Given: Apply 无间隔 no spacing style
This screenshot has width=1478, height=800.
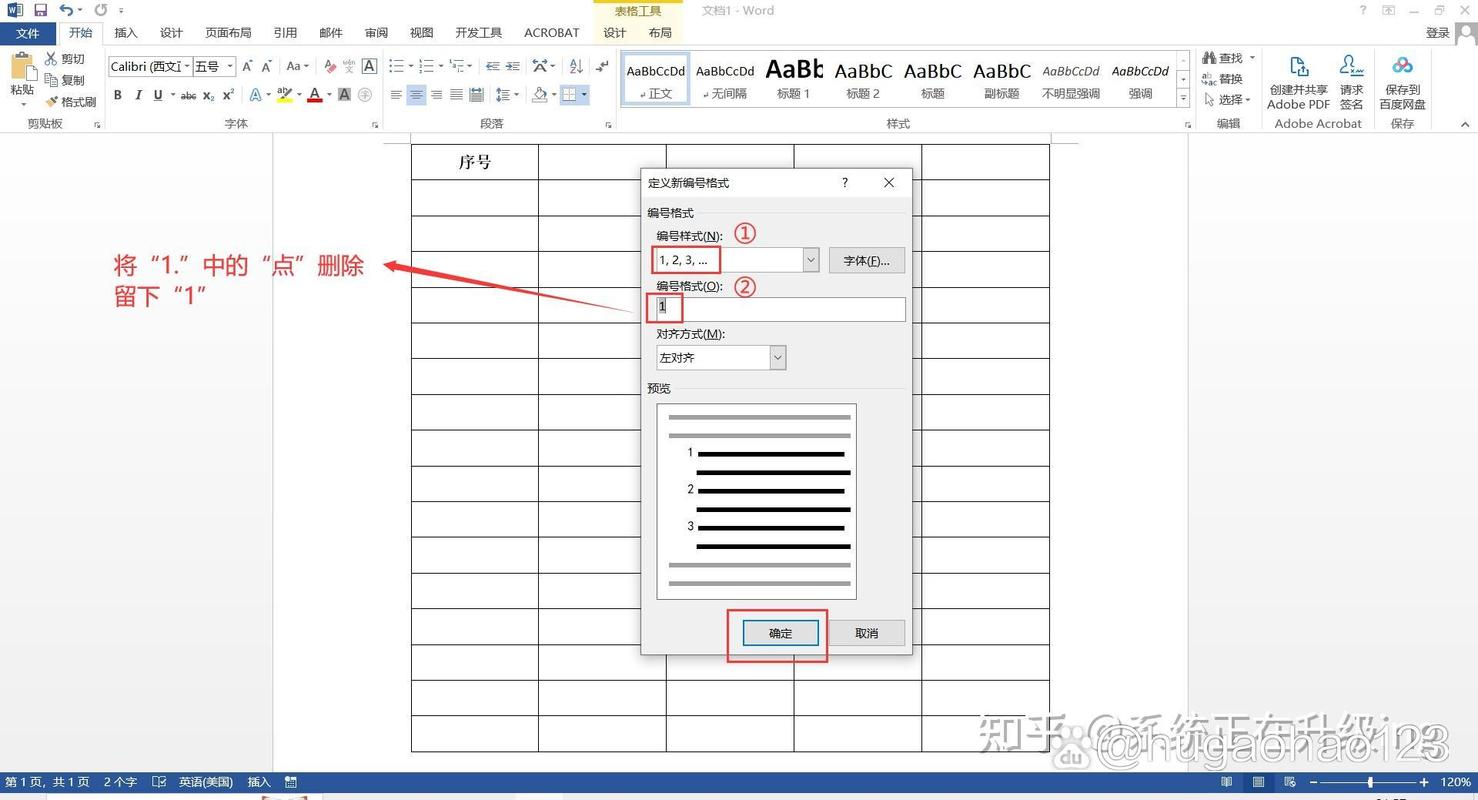Looking at the screenshot, I should pos(725,79).
